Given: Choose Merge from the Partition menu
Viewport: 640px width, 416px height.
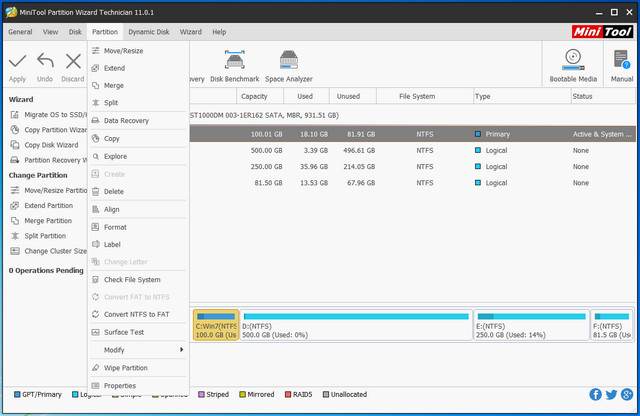Looking at the screenshot, I should [x=138, y=85].
